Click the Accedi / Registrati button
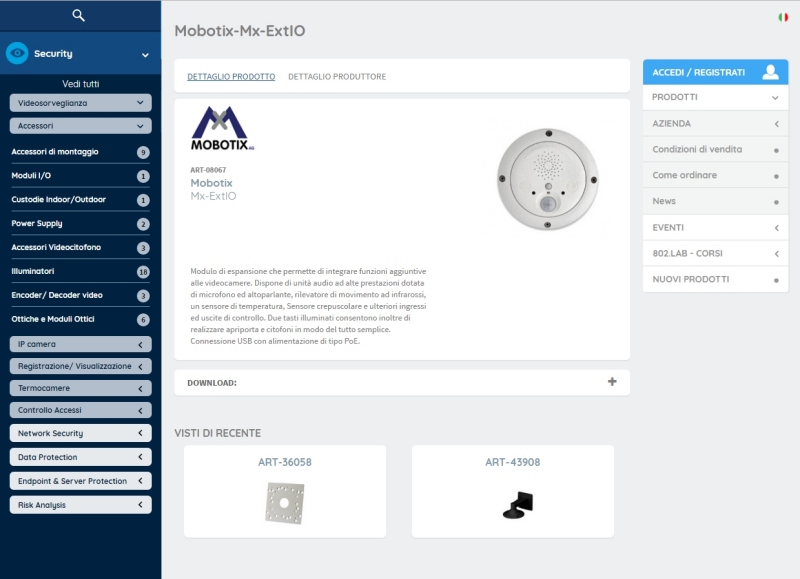The image size is (800, 579). tap(715, 72)
